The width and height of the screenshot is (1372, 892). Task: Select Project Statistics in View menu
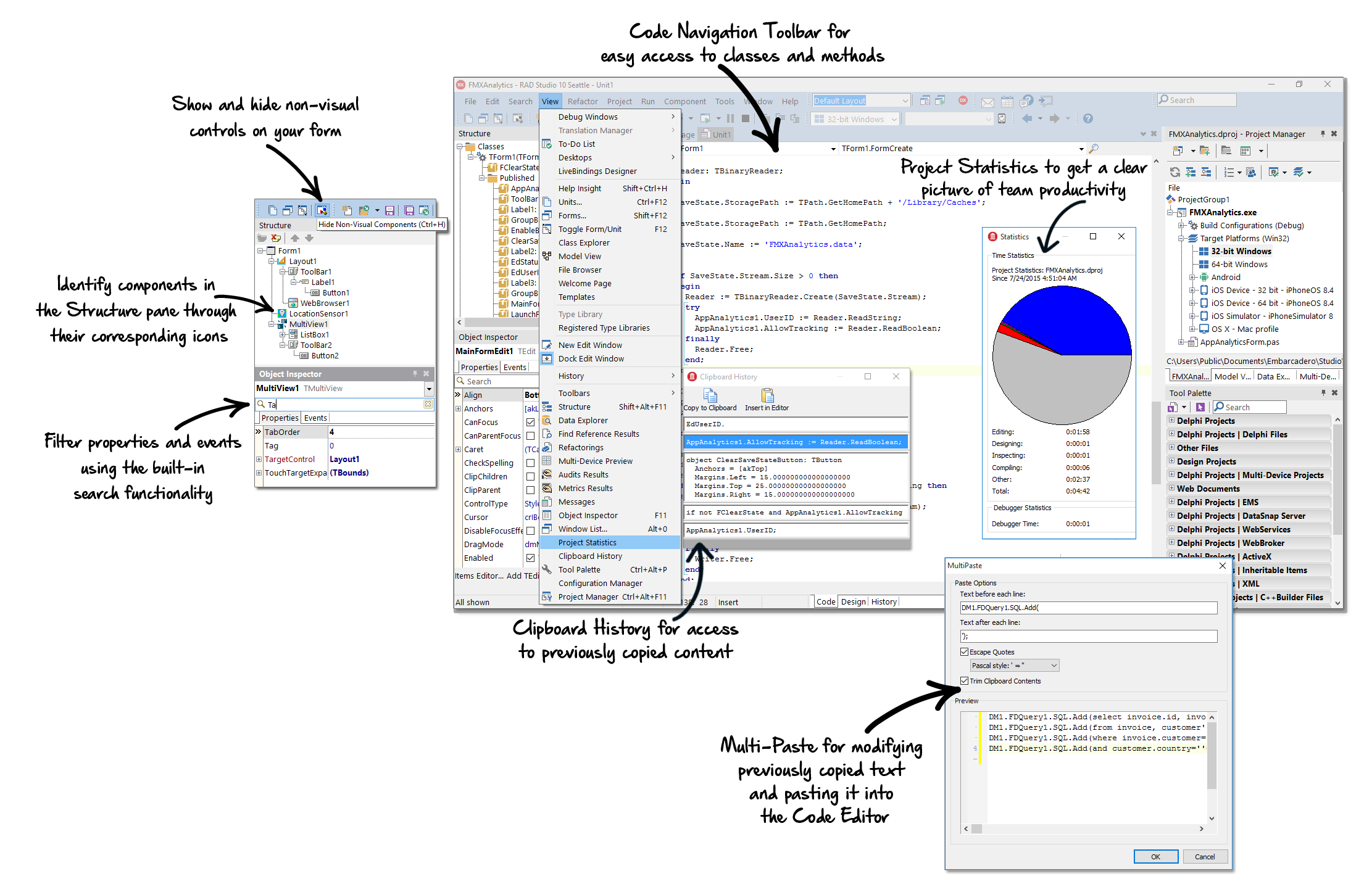tap(587, 543)
